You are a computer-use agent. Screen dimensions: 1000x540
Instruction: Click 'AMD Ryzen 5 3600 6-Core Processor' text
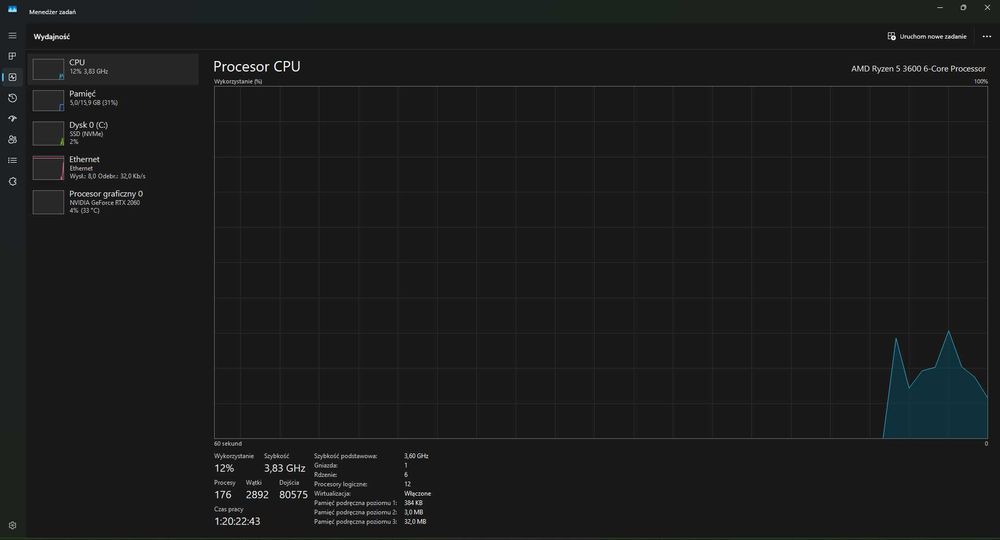point(918,69)
